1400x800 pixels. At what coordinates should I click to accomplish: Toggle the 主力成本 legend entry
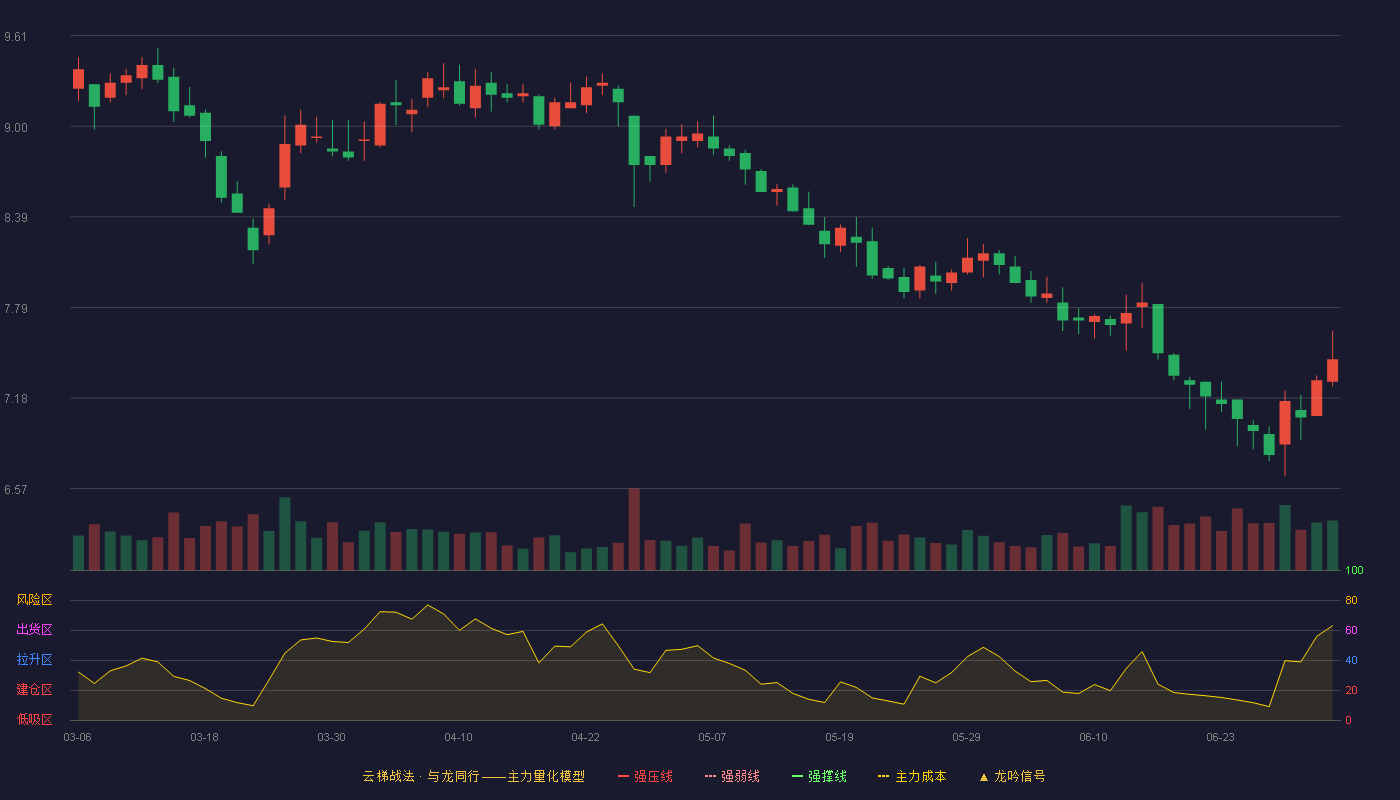[912, 776]
